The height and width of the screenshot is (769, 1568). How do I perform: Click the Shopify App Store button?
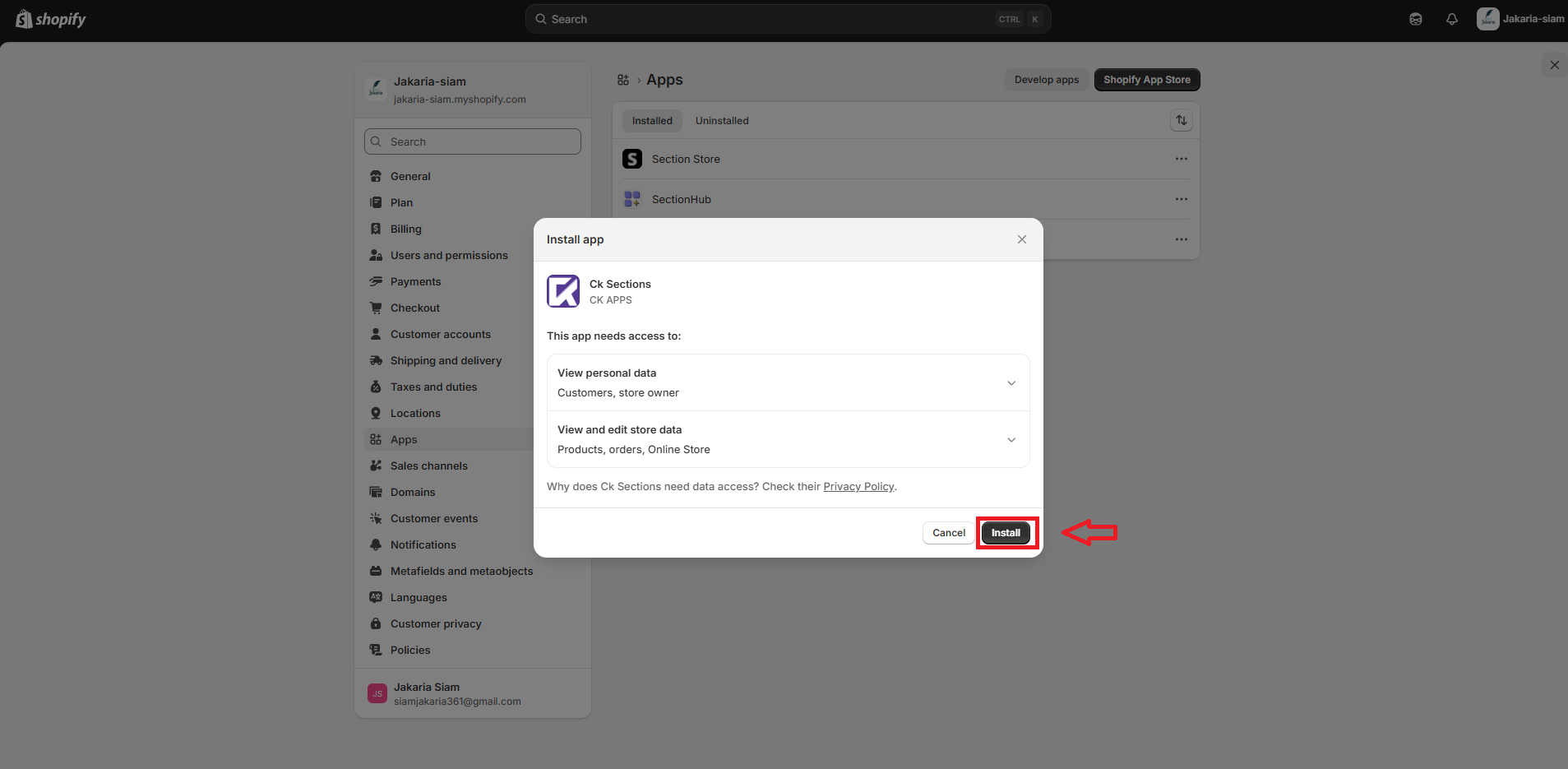1146,80
